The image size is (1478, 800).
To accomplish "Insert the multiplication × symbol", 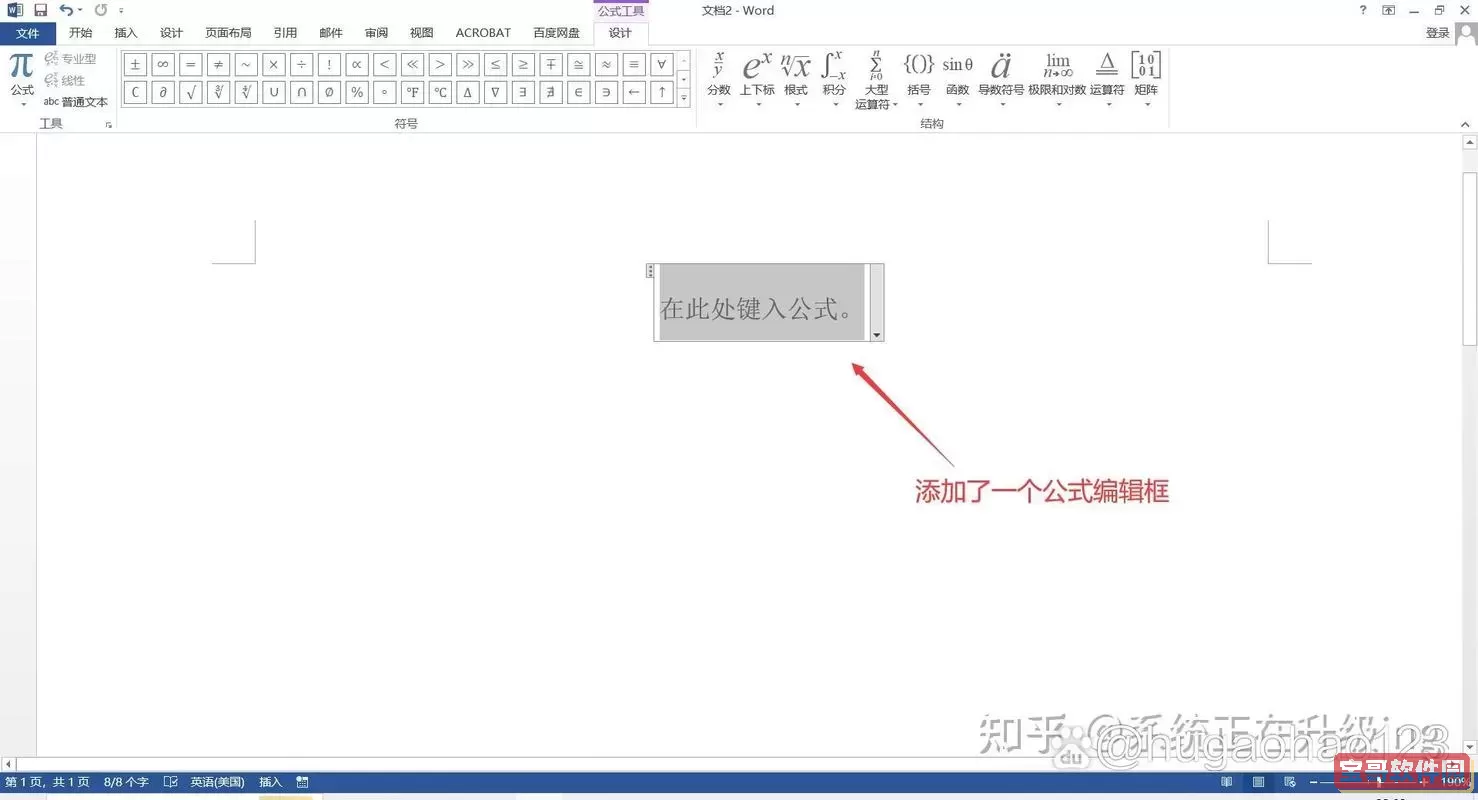I will (x=273, y=65).
